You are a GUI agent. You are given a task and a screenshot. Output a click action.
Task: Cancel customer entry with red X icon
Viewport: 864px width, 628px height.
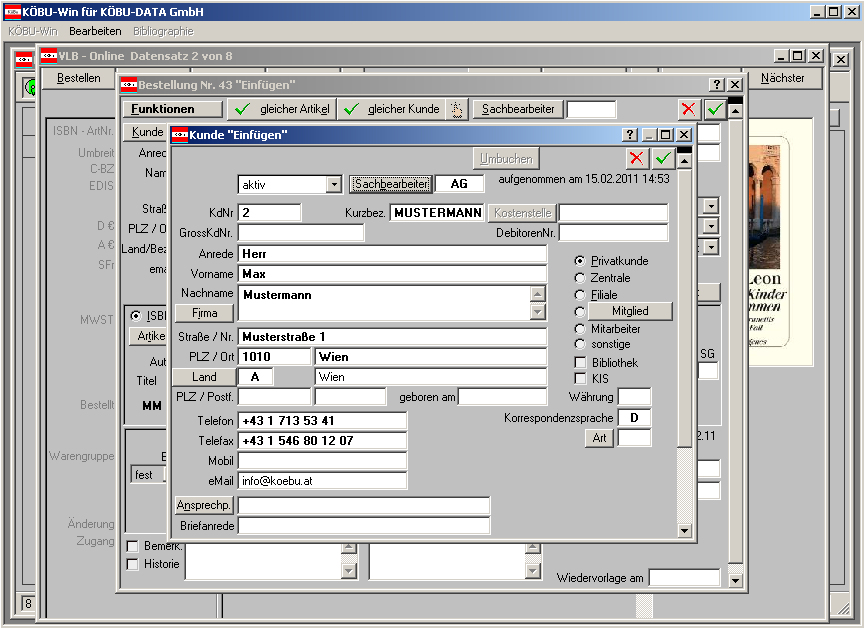(x=636, y=159)
